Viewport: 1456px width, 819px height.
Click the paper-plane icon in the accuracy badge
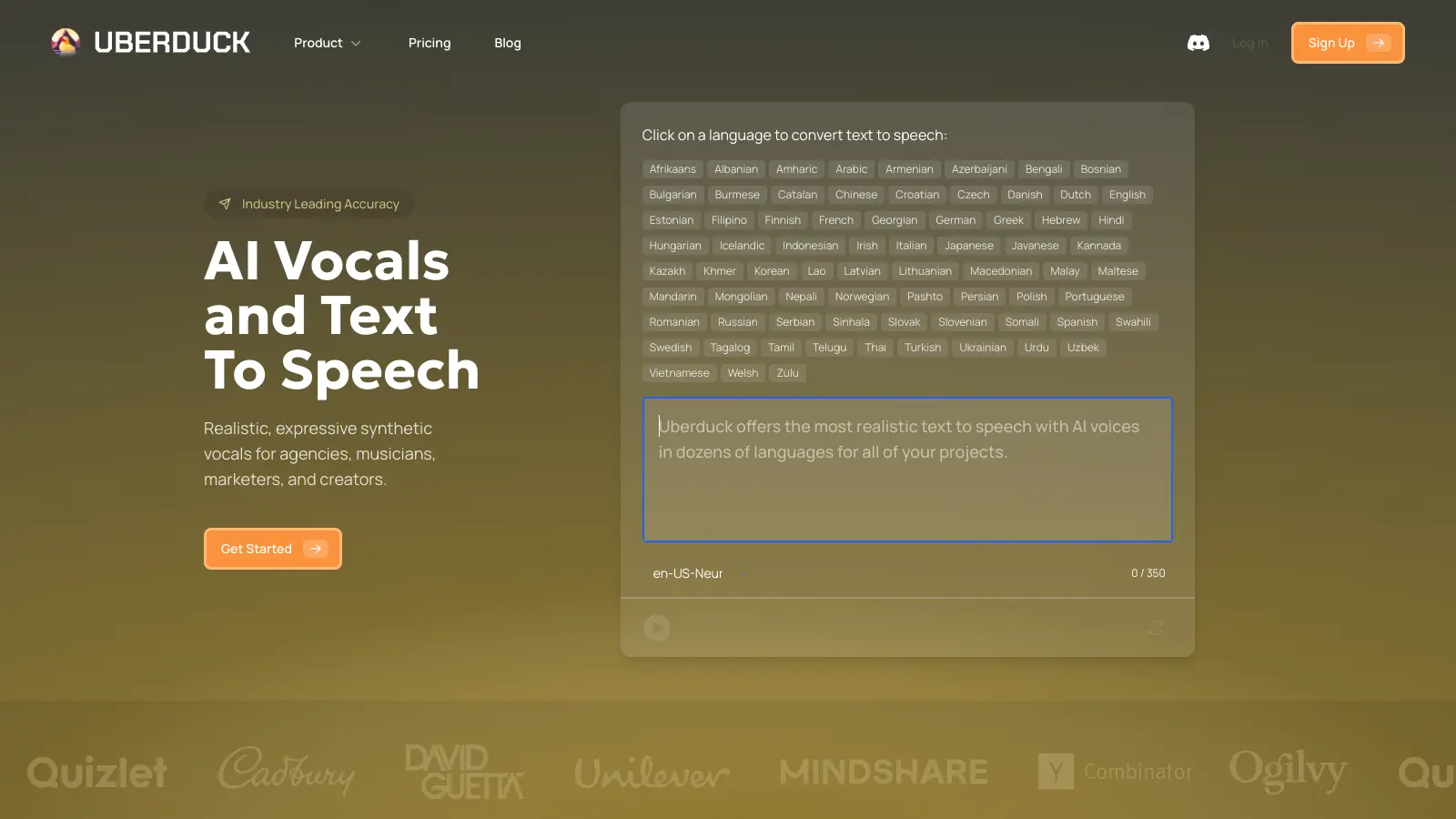pos(224,204)
